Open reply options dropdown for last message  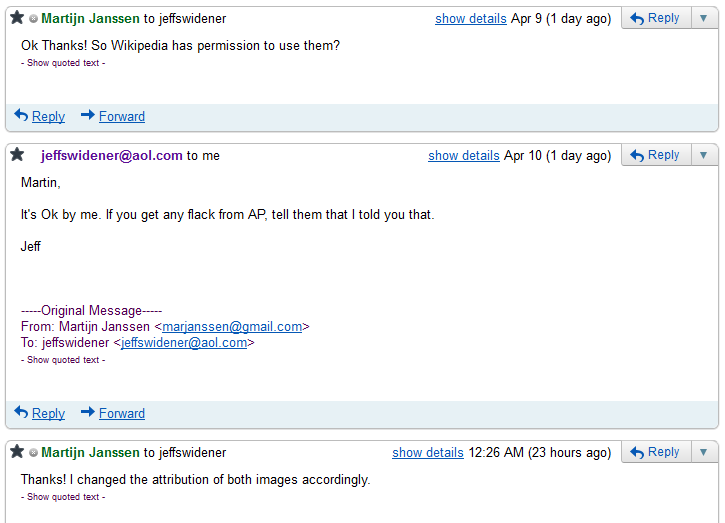[x=703, y=452]
